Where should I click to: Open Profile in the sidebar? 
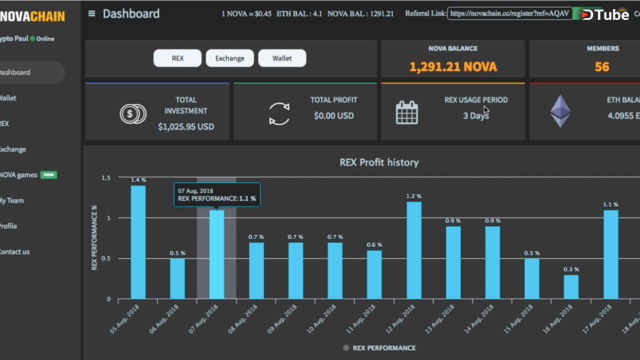9,226
